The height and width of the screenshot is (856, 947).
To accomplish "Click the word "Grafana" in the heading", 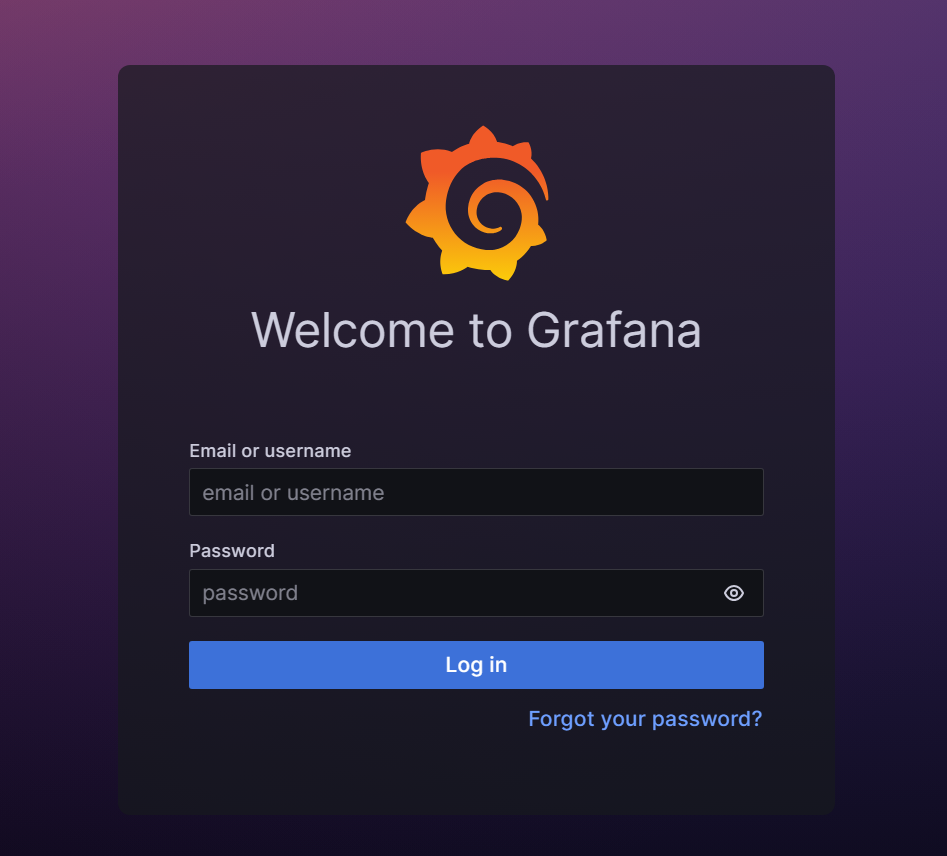I will tap(614, 330).
